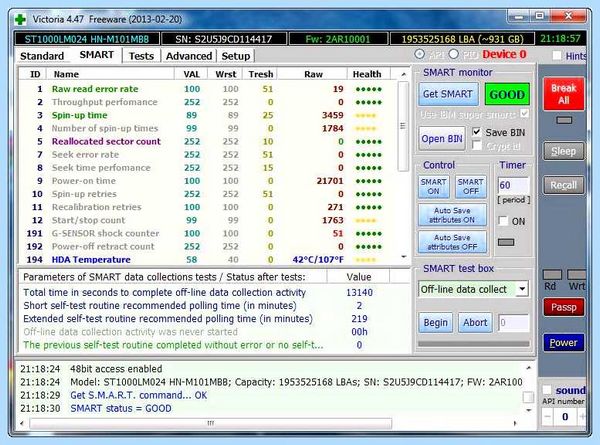Click SMART attribute list down arrow
Viewport: 600px width, 445px height.
[x=404, y=257]
